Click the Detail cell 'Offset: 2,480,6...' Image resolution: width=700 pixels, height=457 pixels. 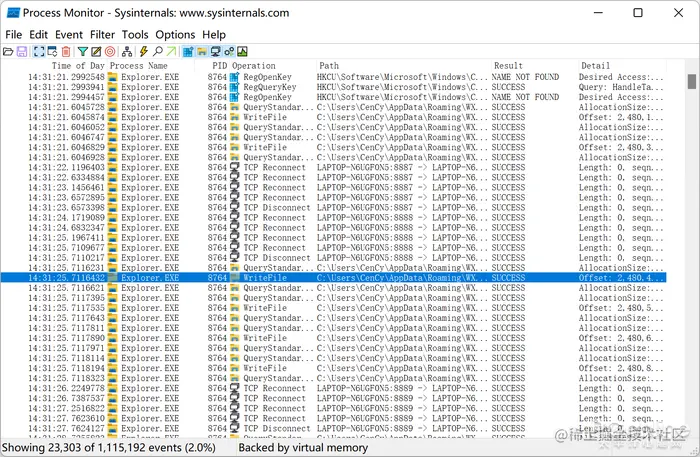(621, 338)
